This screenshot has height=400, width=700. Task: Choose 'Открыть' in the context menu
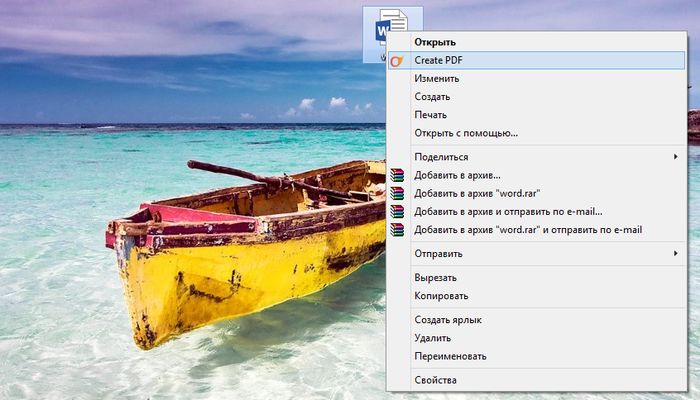(435, 42)
